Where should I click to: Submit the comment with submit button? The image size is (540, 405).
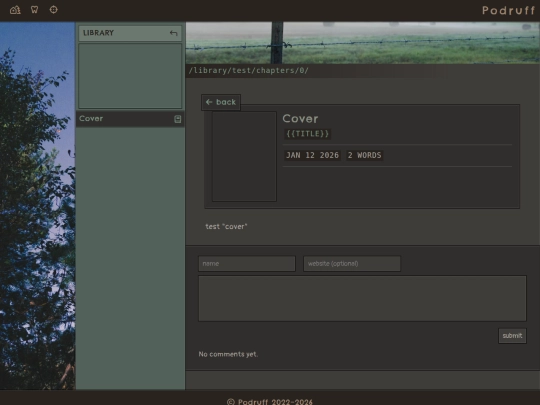(x=512, y=336)
